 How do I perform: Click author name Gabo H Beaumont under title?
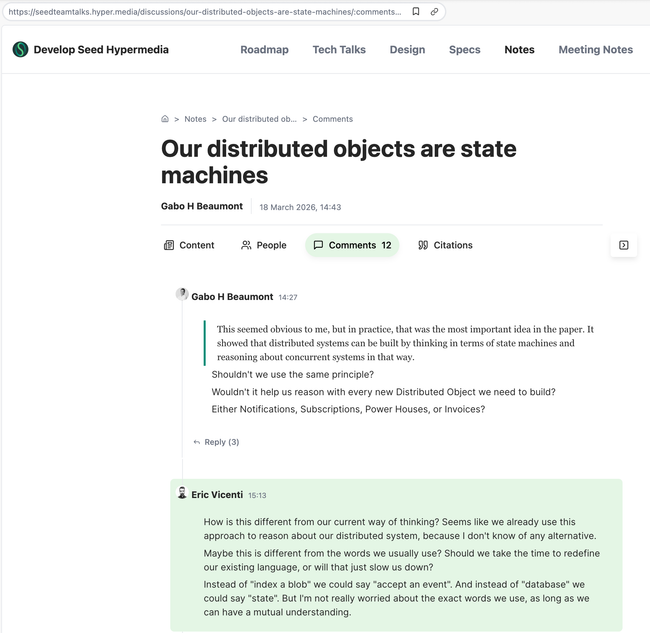coord(202,206)
